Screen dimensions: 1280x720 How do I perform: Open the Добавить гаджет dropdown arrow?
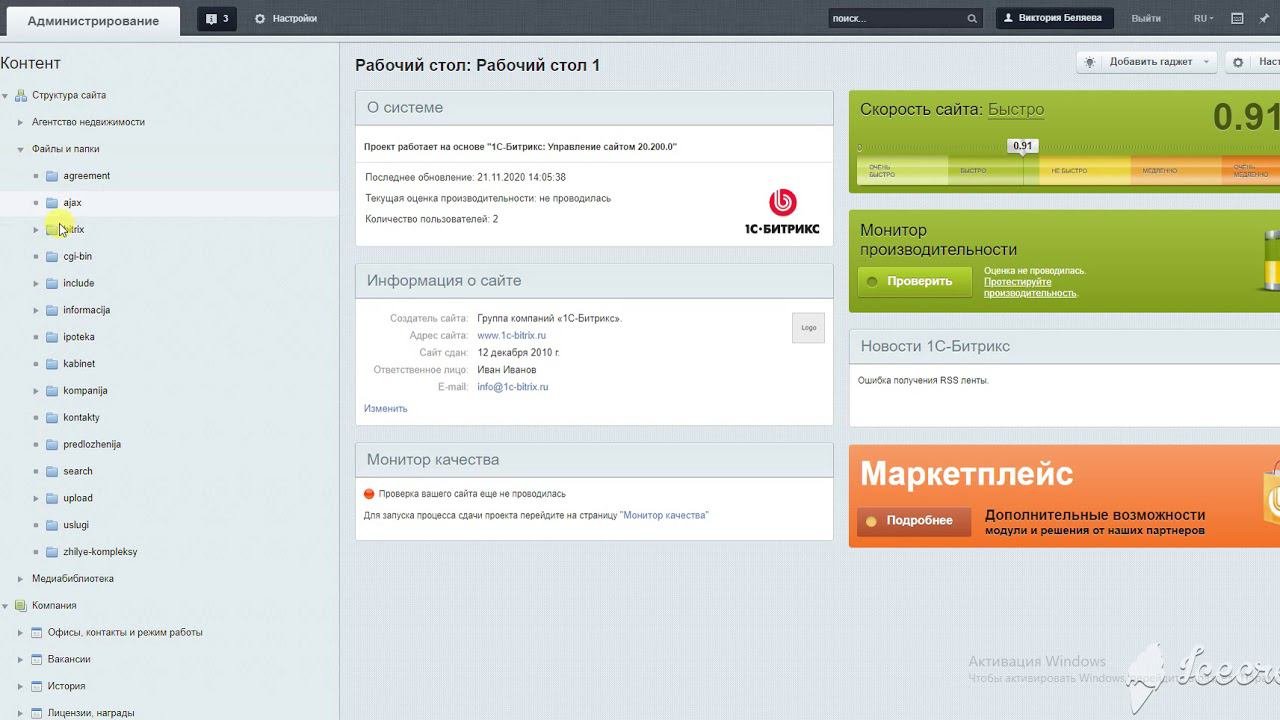pyautogui.click(x=1207, y=62)
